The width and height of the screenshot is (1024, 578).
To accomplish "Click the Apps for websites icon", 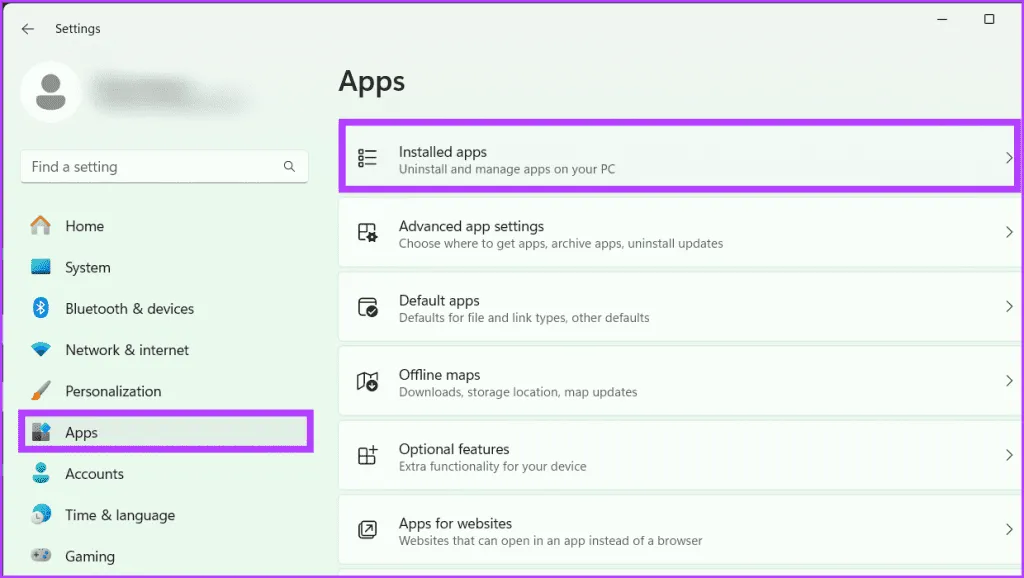I will [x=368, y=530].
